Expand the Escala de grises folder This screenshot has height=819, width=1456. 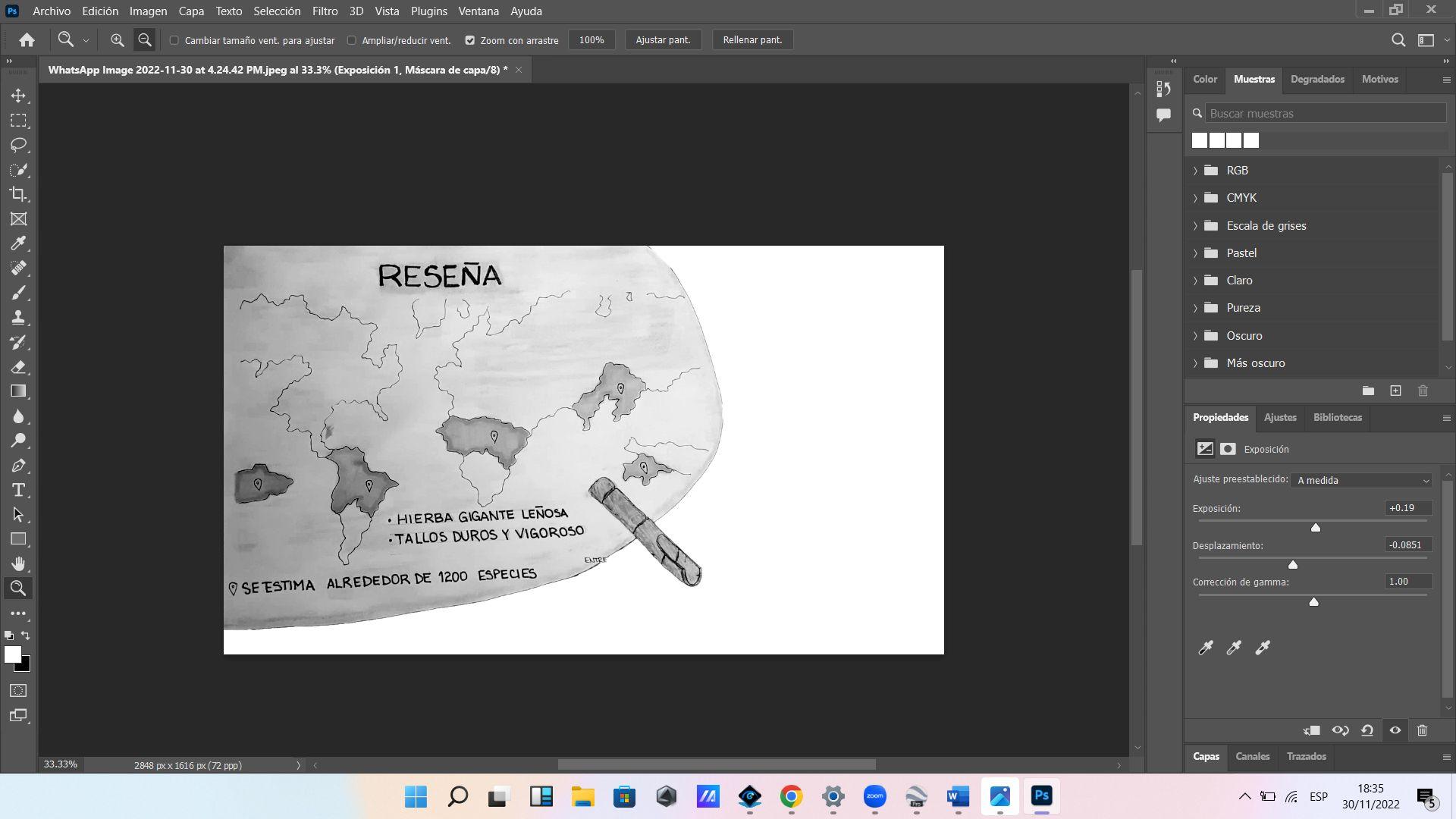point(1196,226)
